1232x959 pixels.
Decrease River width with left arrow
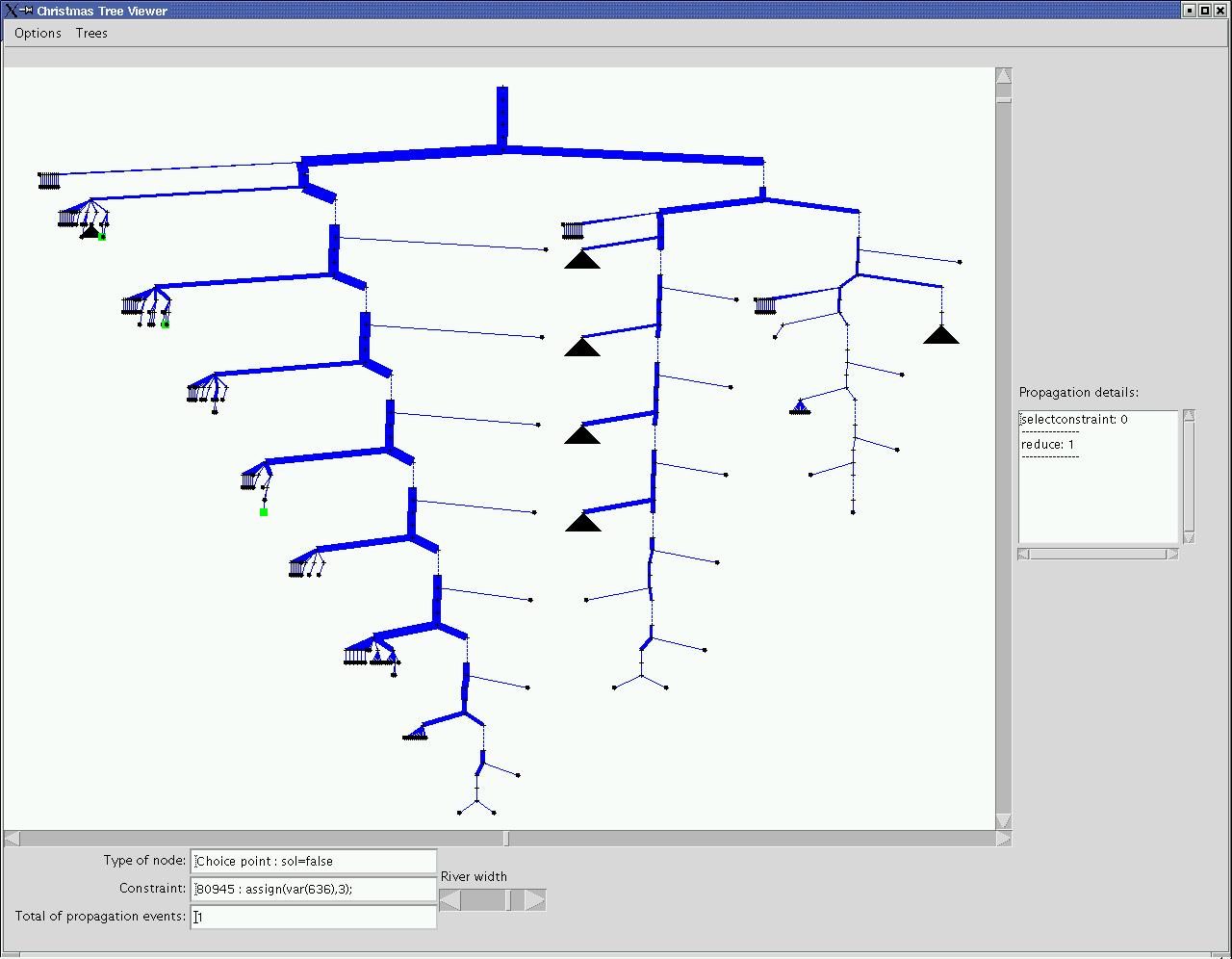(x=449, y=900)
